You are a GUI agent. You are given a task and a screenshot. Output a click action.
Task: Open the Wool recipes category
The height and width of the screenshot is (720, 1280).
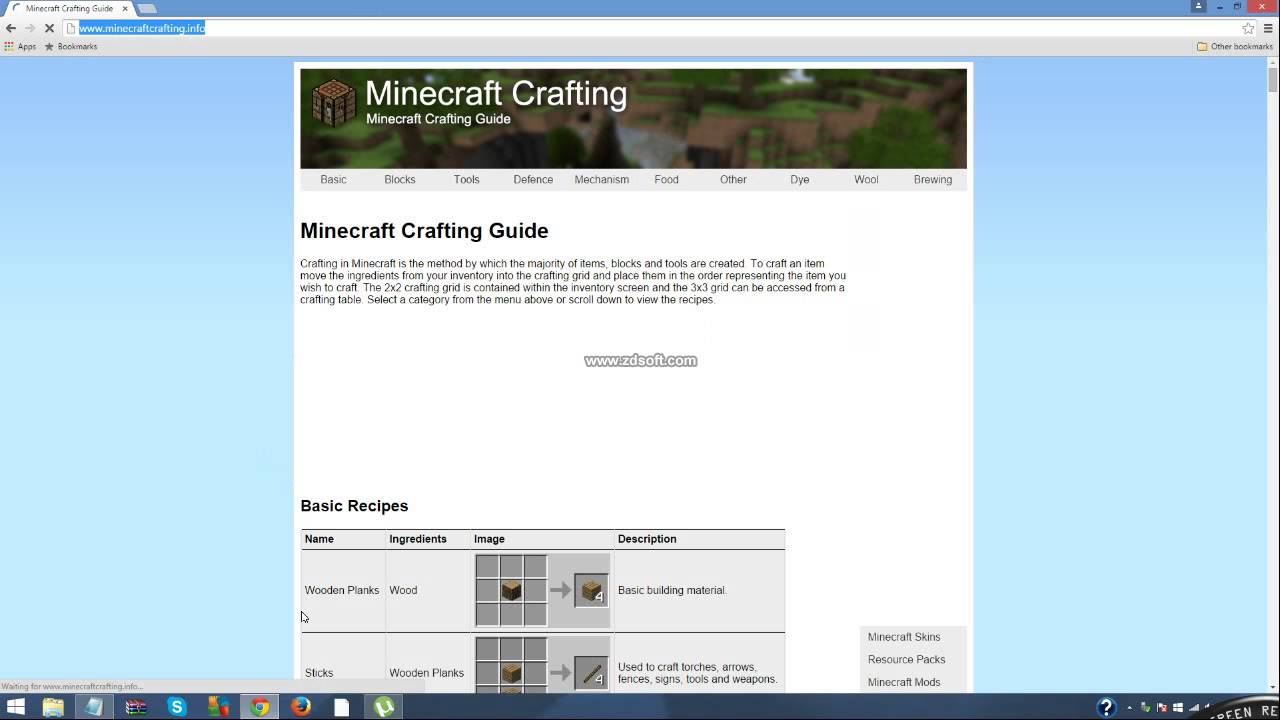click(x=866, y=179)
